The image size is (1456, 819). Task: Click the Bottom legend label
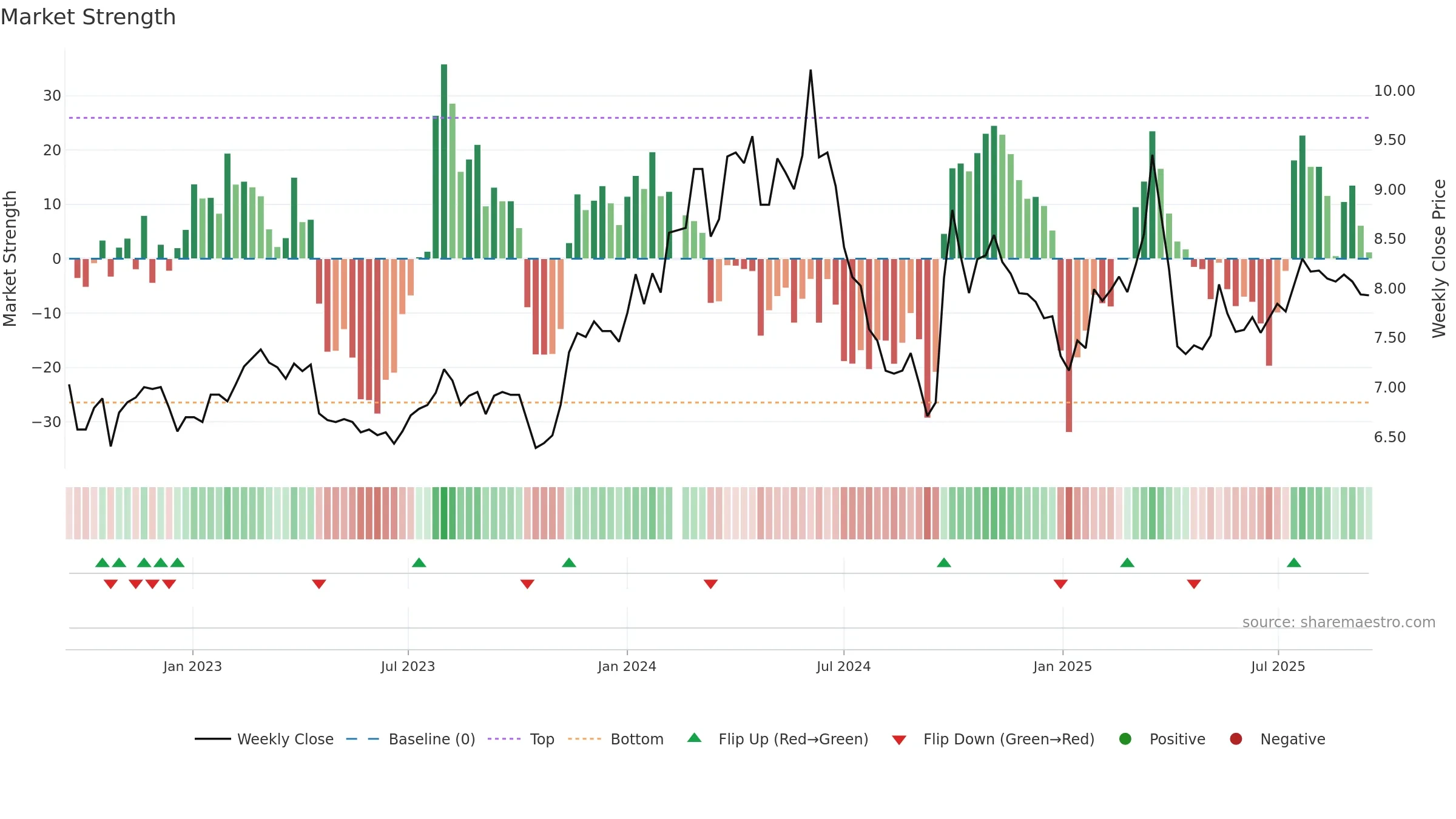637,739
